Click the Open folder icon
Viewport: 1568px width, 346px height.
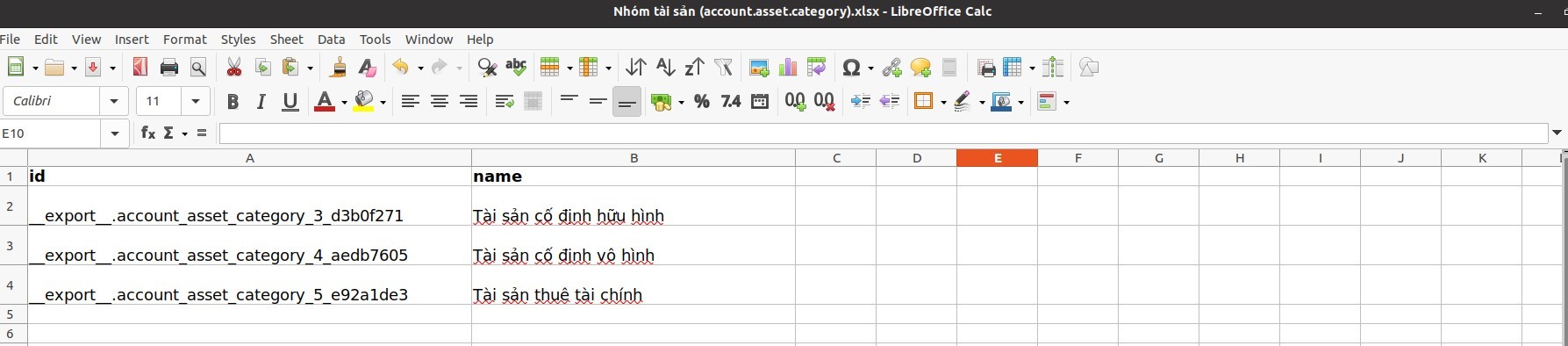coord(54,68)
